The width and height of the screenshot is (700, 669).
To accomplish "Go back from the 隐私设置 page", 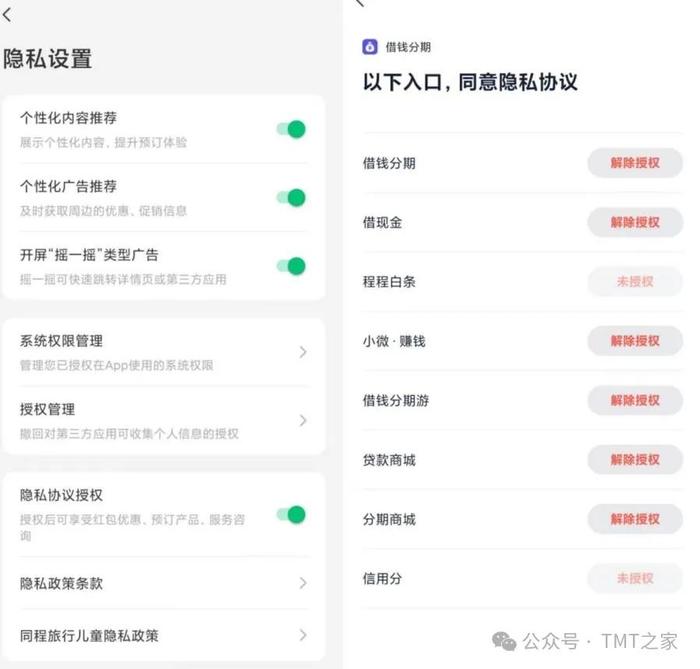I will (7, 15).
